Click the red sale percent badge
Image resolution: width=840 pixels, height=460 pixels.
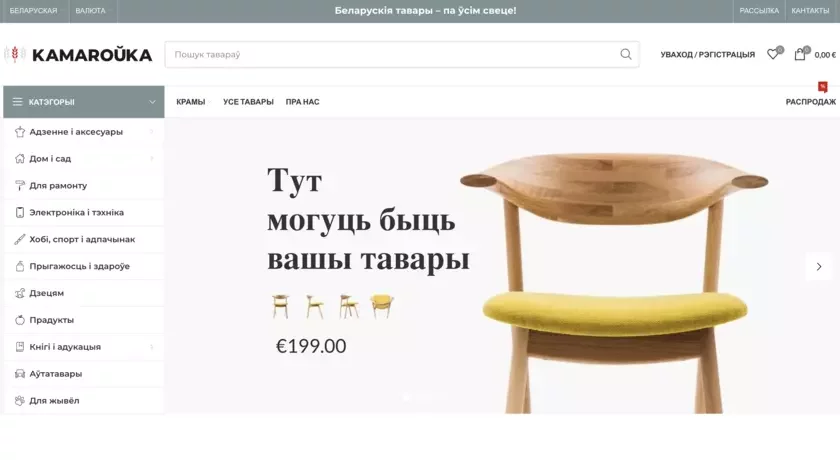coord(822,86)
